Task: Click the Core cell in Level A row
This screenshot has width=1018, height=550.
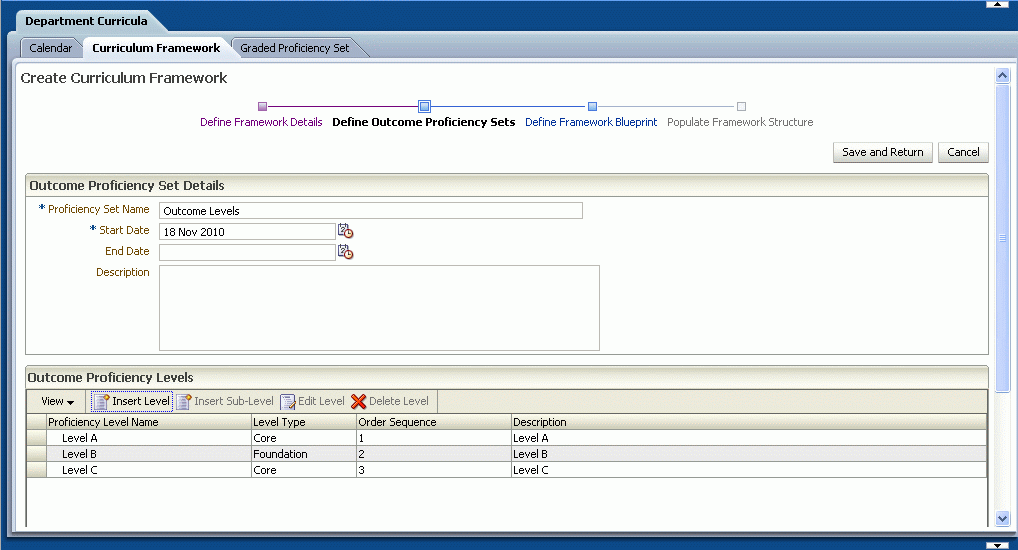Action: 304,438
